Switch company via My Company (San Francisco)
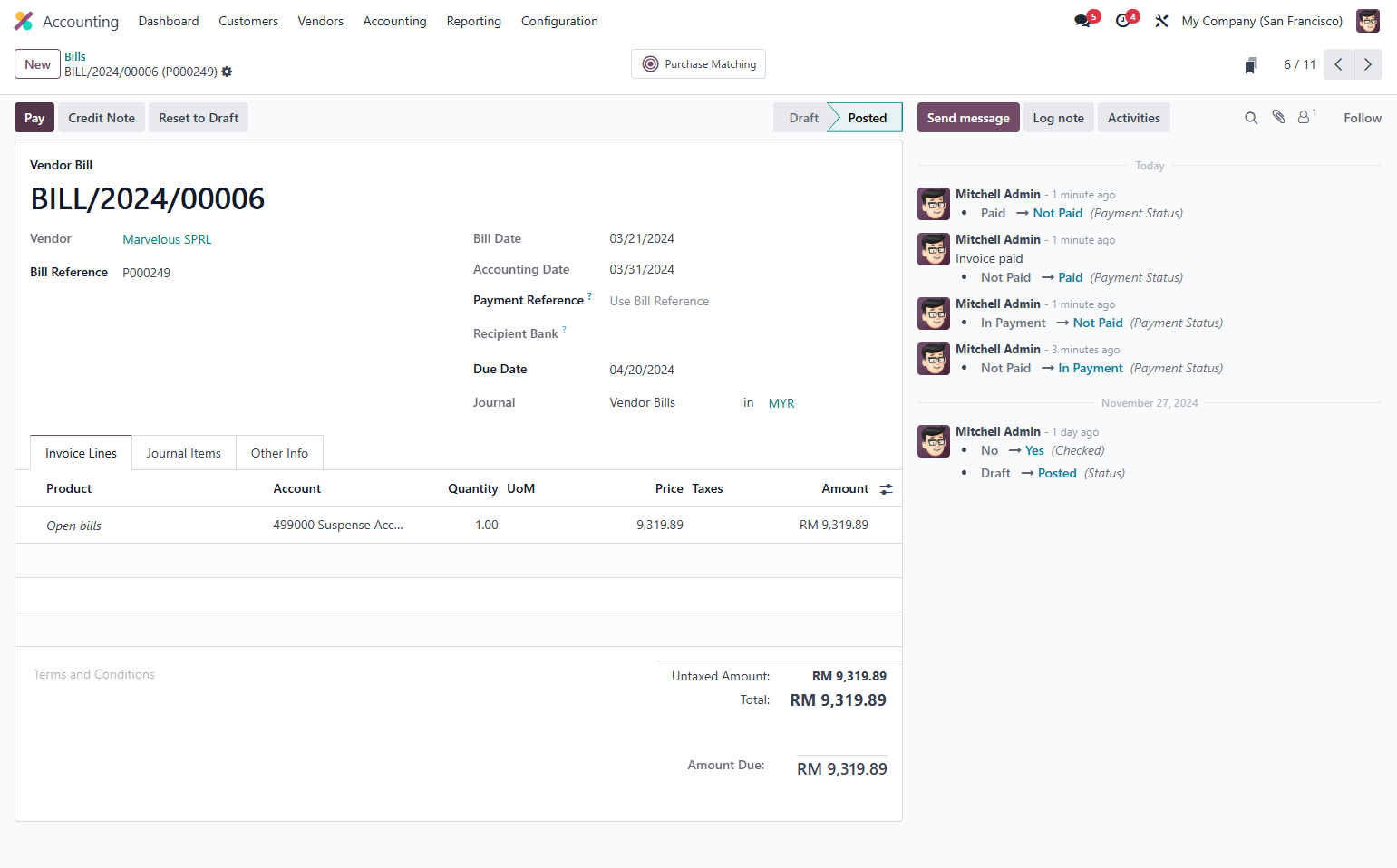Screen dimensions: 1397x868 tap(1262, 21)
